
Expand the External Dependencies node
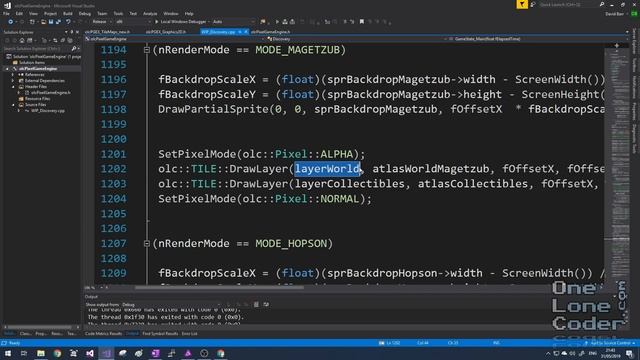point(13,81)
